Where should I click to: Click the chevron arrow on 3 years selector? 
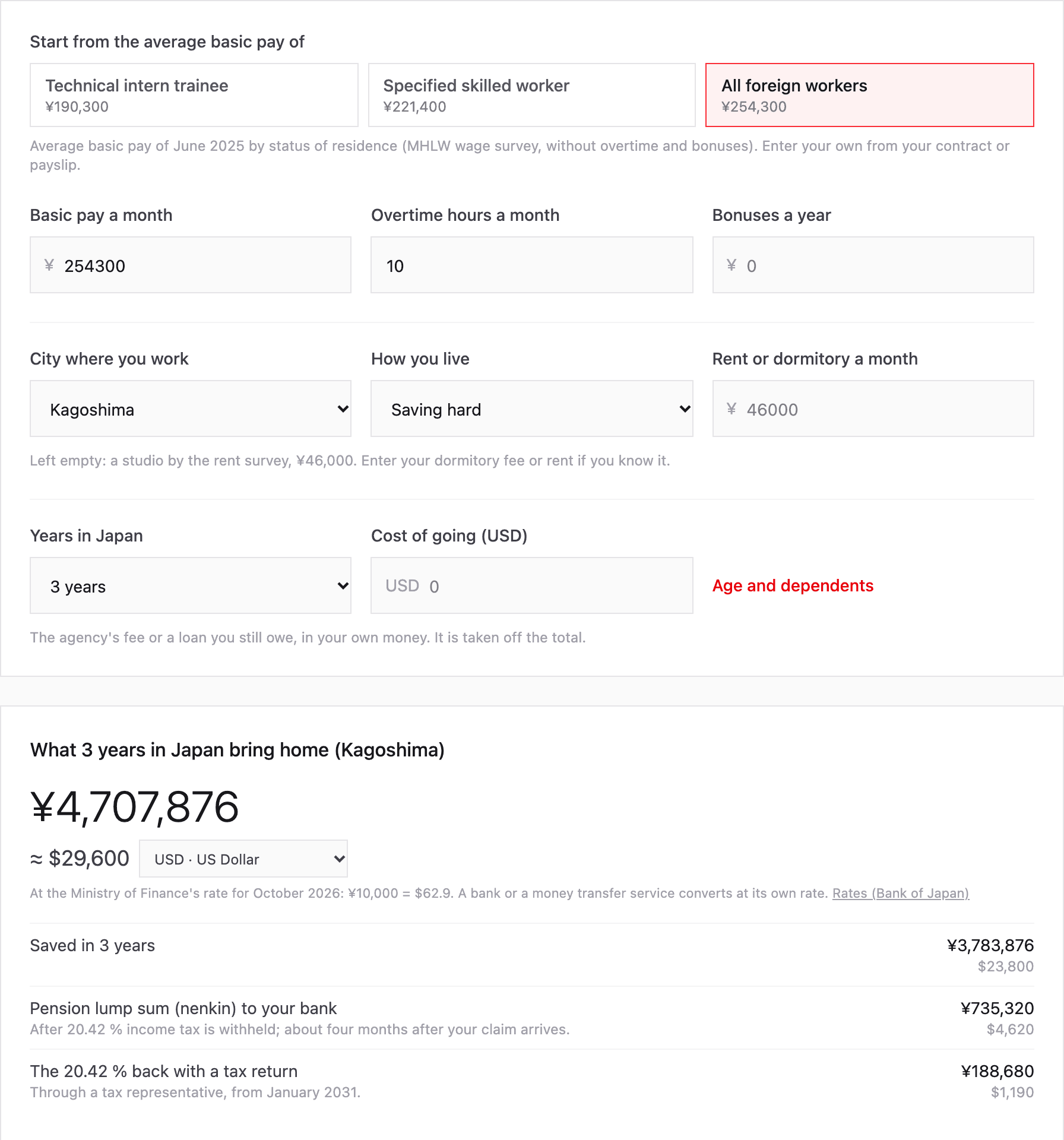pos(343,585)
